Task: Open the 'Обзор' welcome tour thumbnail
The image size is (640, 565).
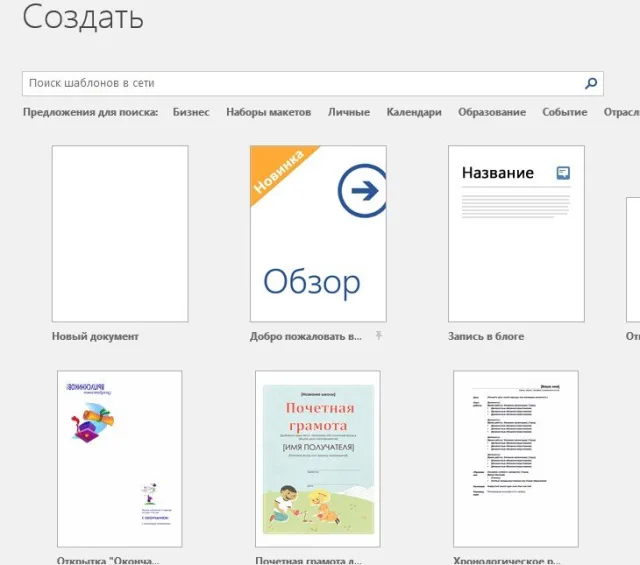Action: (x=318, y=234)
